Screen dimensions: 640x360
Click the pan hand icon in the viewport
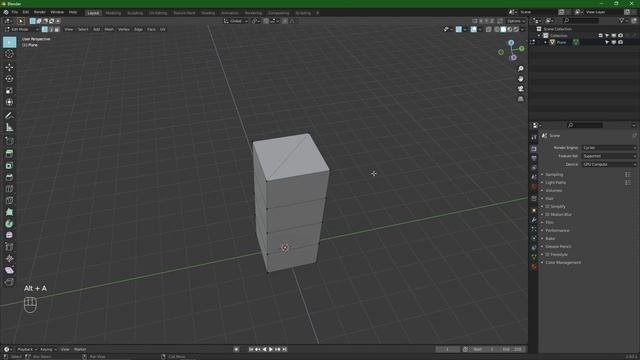click(520, 79)
